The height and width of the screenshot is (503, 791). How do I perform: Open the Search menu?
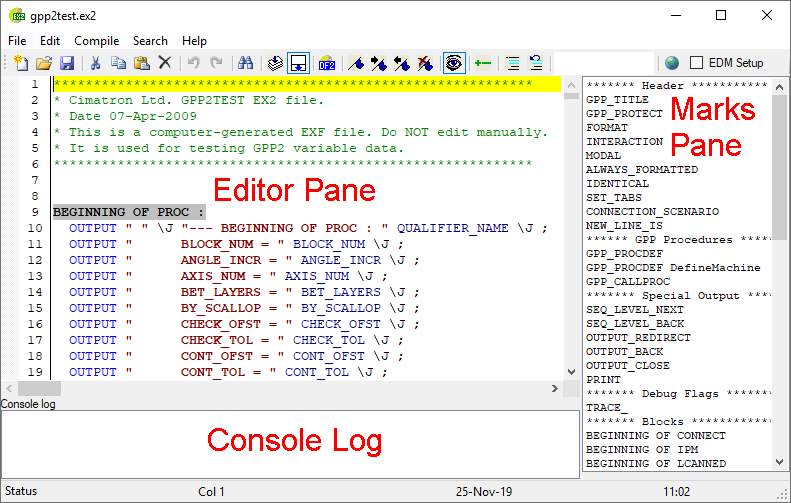point(150,41)
